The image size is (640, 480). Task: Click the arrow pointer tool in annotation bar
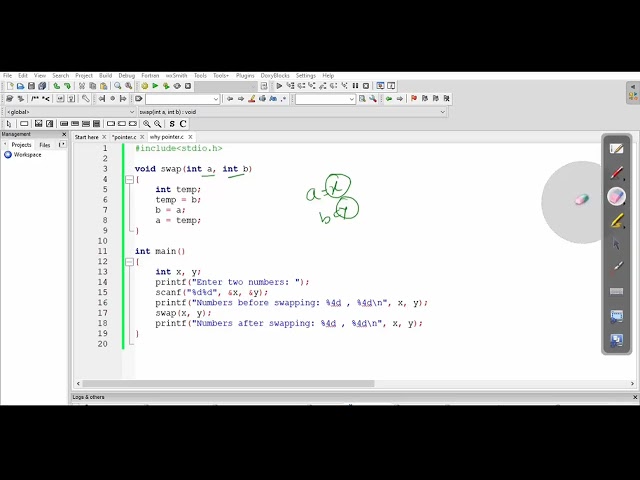(617, 244)
